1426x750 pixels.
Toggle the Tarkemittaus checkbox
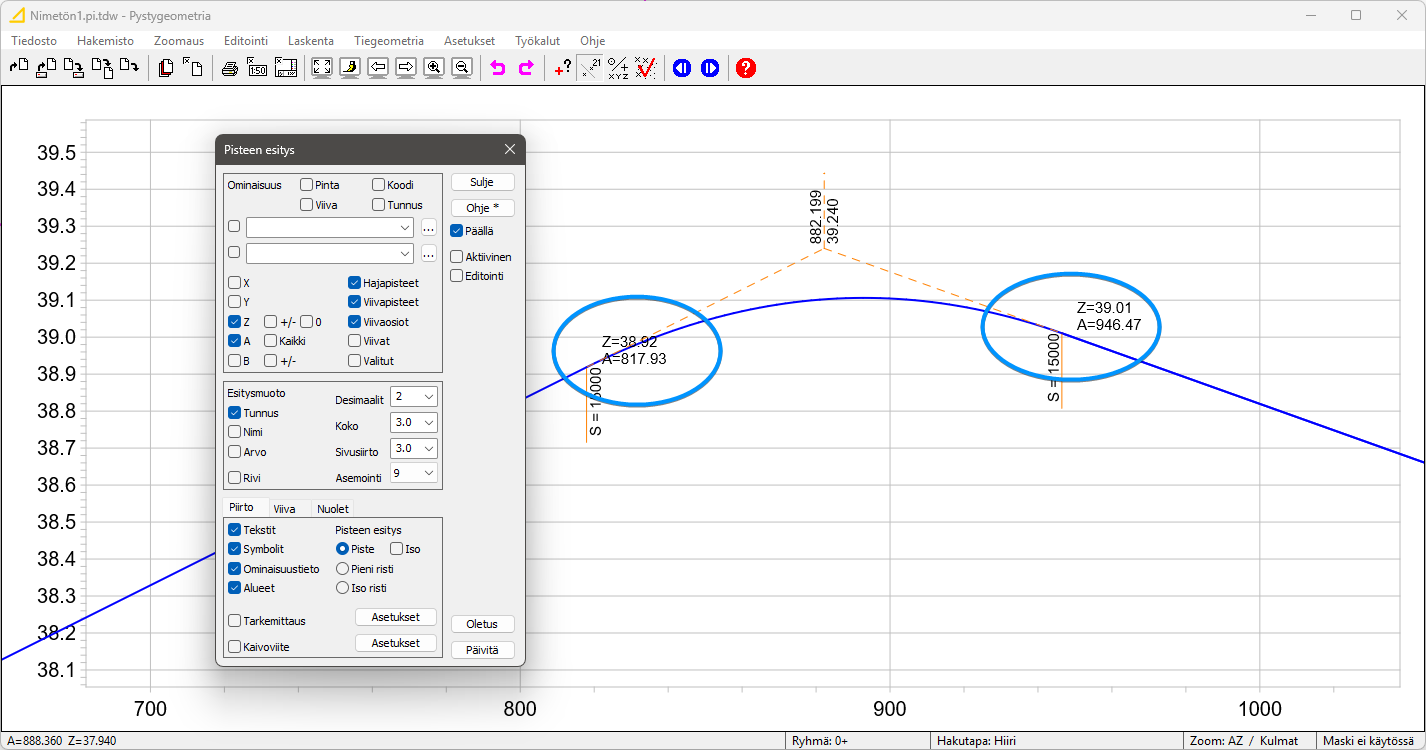click(235, 621)
